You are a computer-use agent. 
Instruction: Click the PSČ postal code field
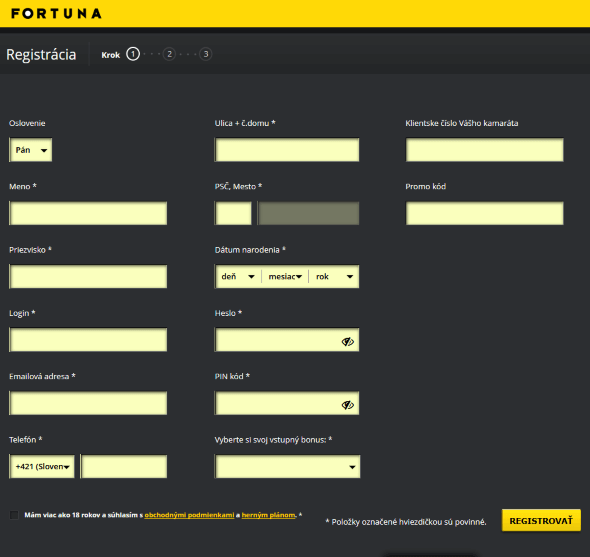233,213
